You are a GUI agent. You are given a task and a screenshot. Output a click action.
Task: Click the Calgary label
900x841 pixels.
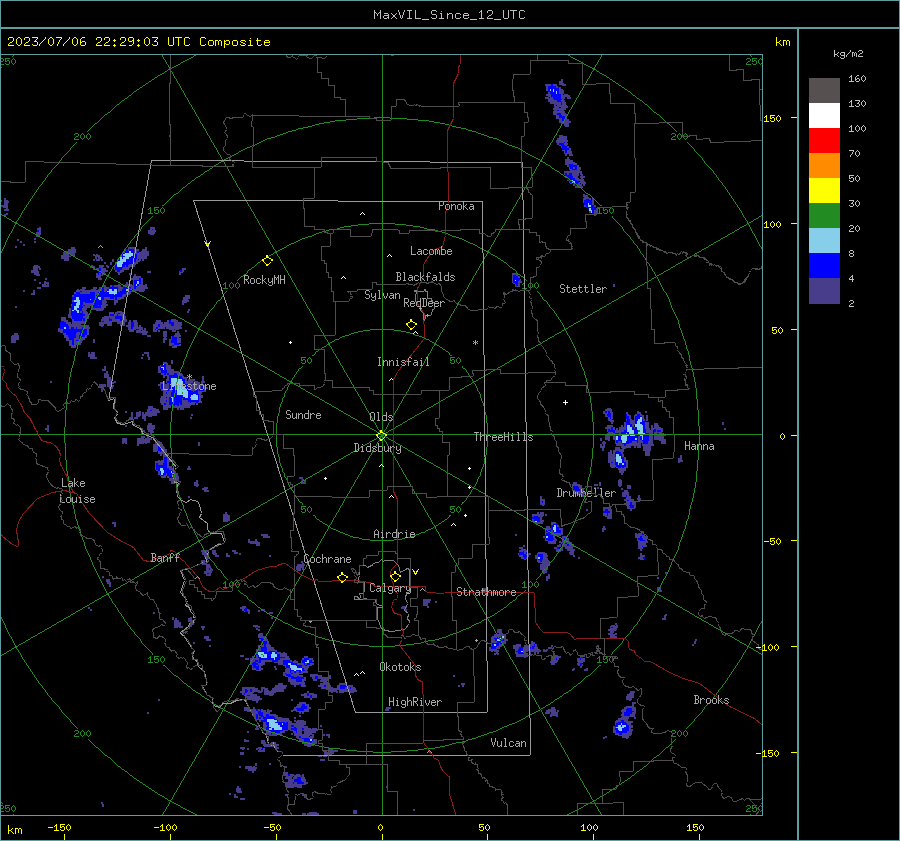point(390,588)
